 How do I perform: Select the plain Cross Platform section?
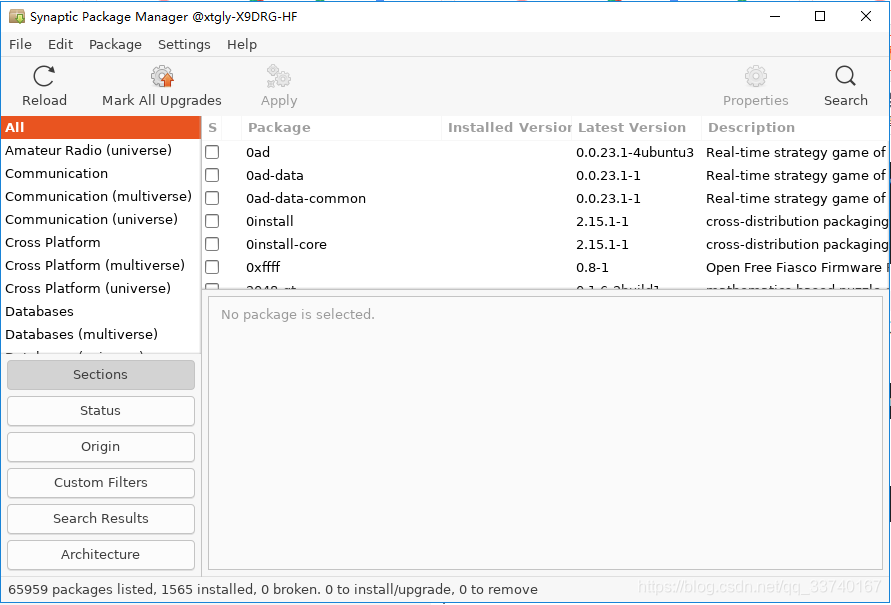click(101, 242)
